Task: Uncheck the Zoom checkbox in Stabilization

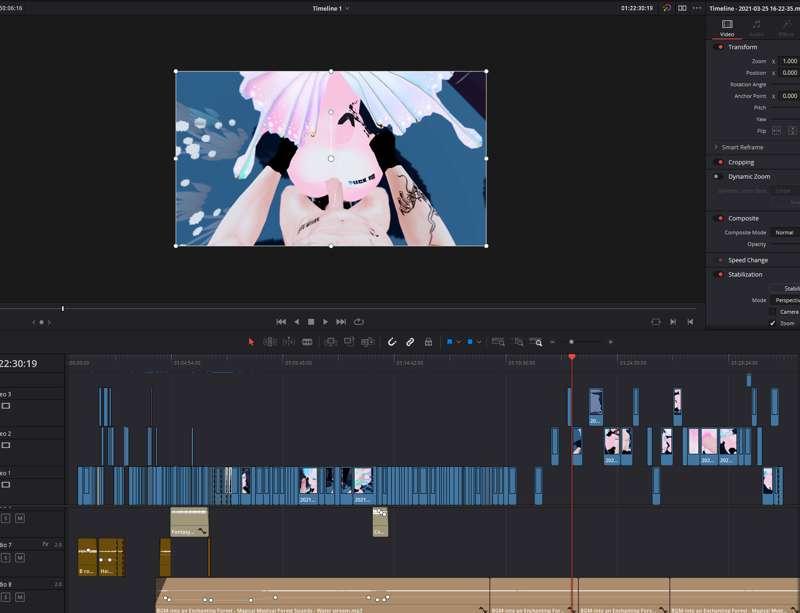Action: pyautogui.click(x=772, y=323)
